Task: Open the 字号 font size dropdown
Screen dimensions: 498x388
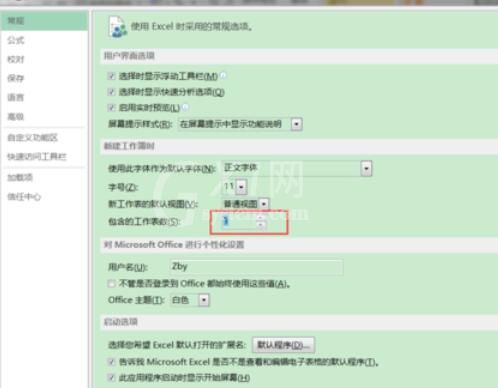Action: [241, 187]
